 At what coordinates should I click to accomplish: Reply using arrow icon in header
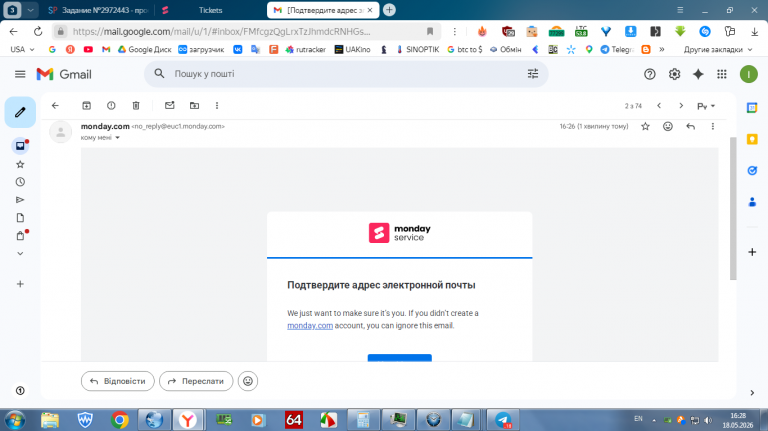click(x=691, y=126)
